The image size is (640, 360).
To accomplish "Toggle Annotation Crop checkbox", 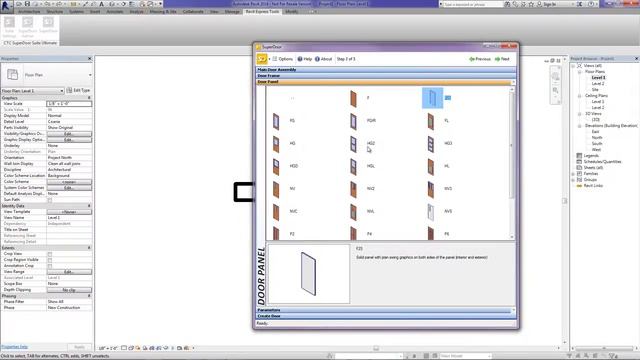I will tap(50, 266).
